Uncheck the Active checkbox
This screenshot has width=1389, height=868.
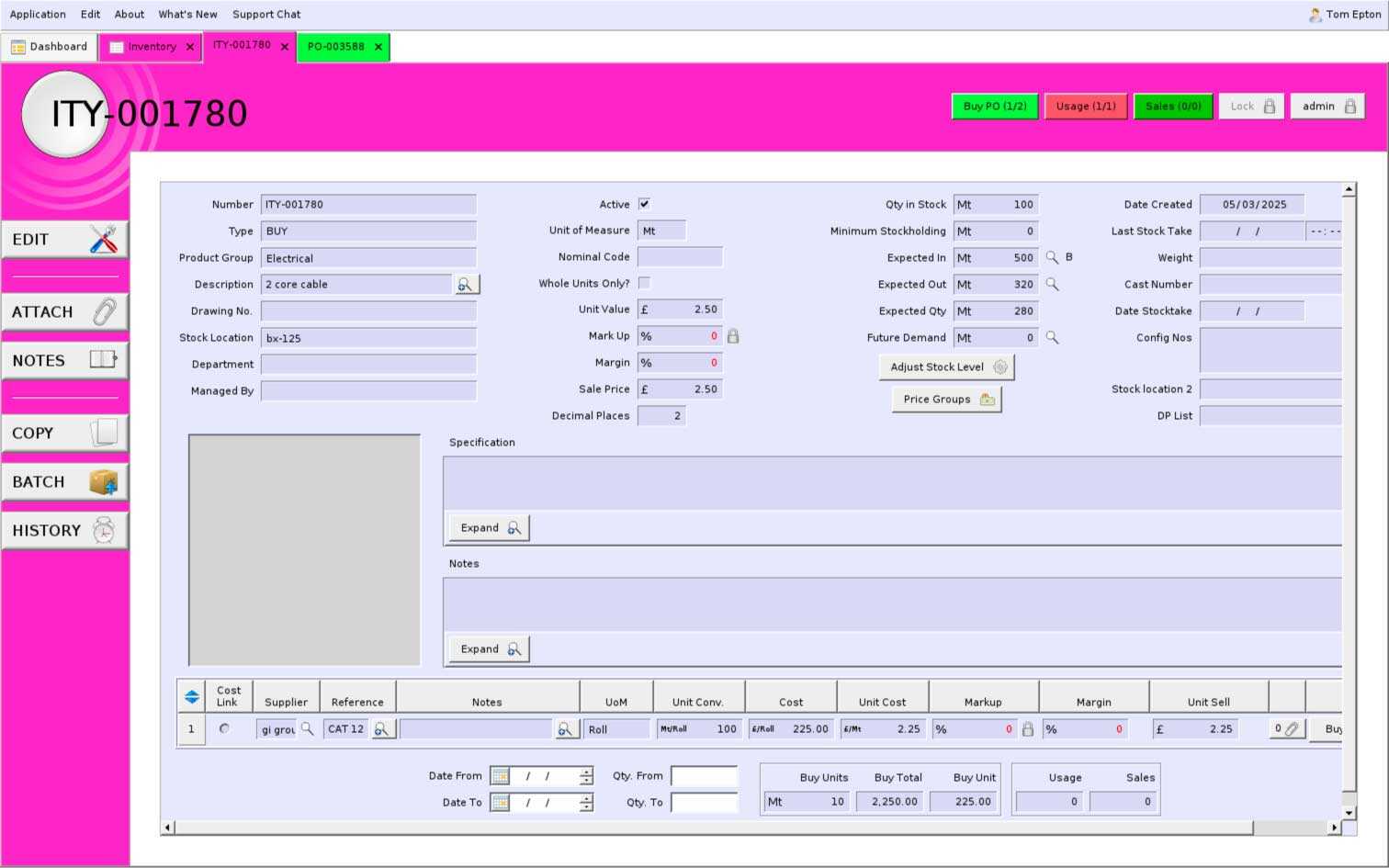point(644,204)
